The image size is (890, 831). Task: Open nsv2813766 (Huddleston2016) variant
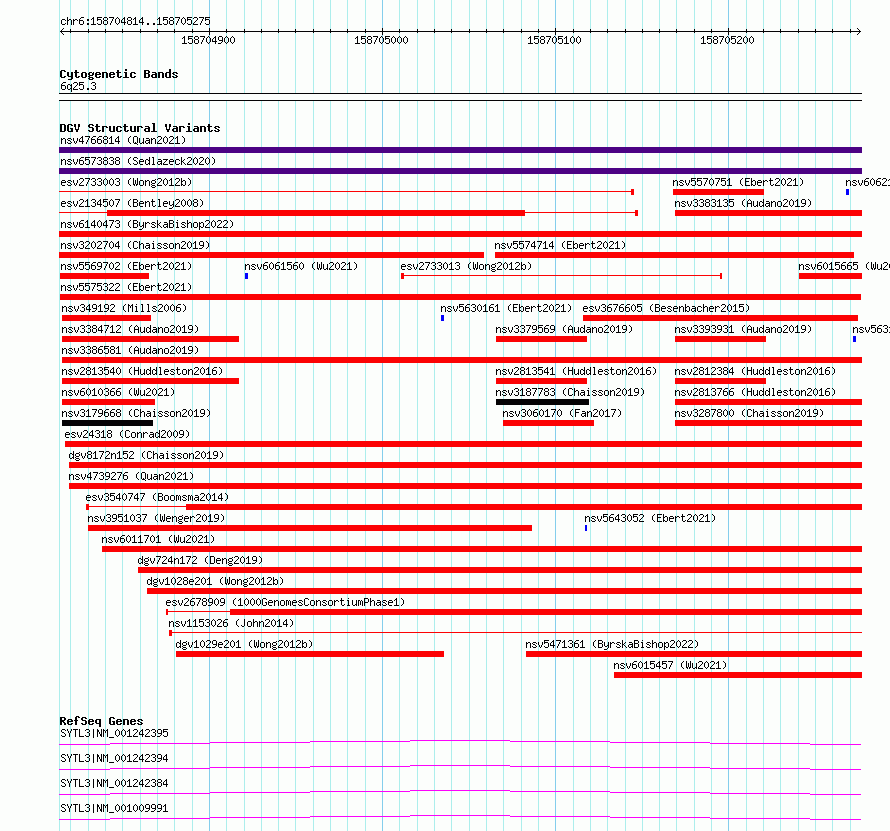[755, 392]
